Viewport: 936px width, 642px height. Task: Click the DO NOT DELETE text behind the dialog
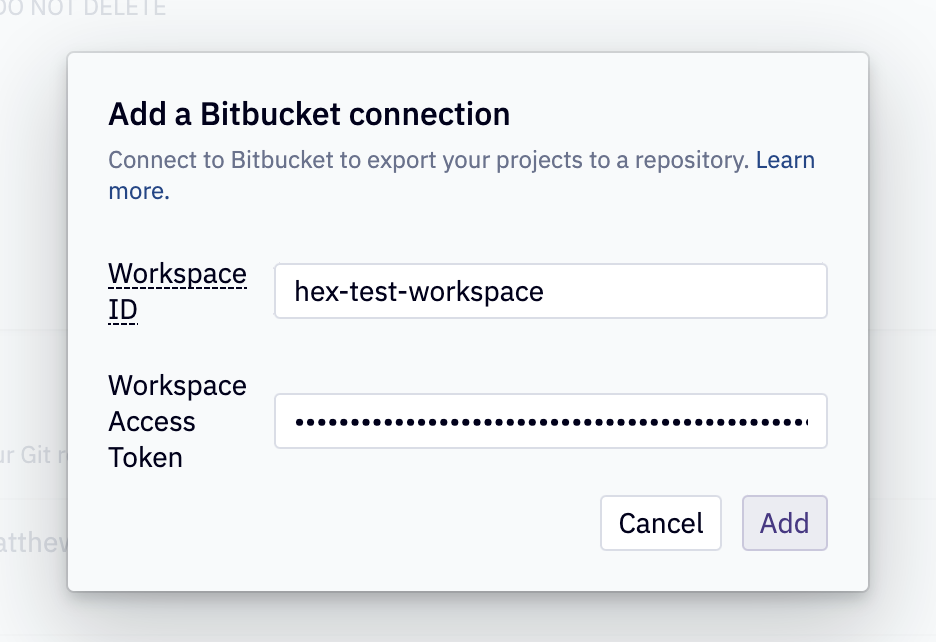(x=80, y=8)
